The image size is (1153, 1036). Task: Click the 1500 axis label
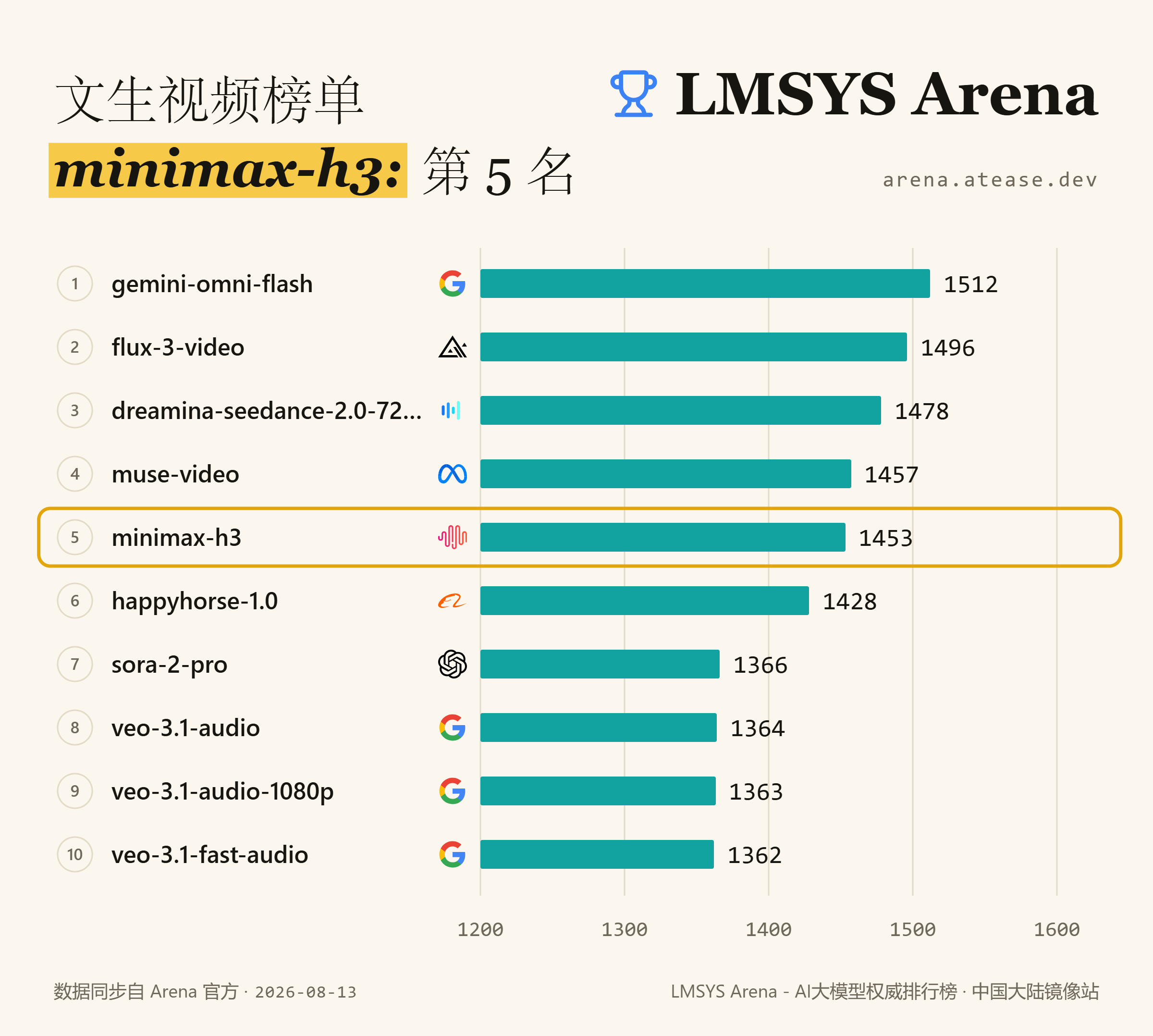(x=913, y=929)
